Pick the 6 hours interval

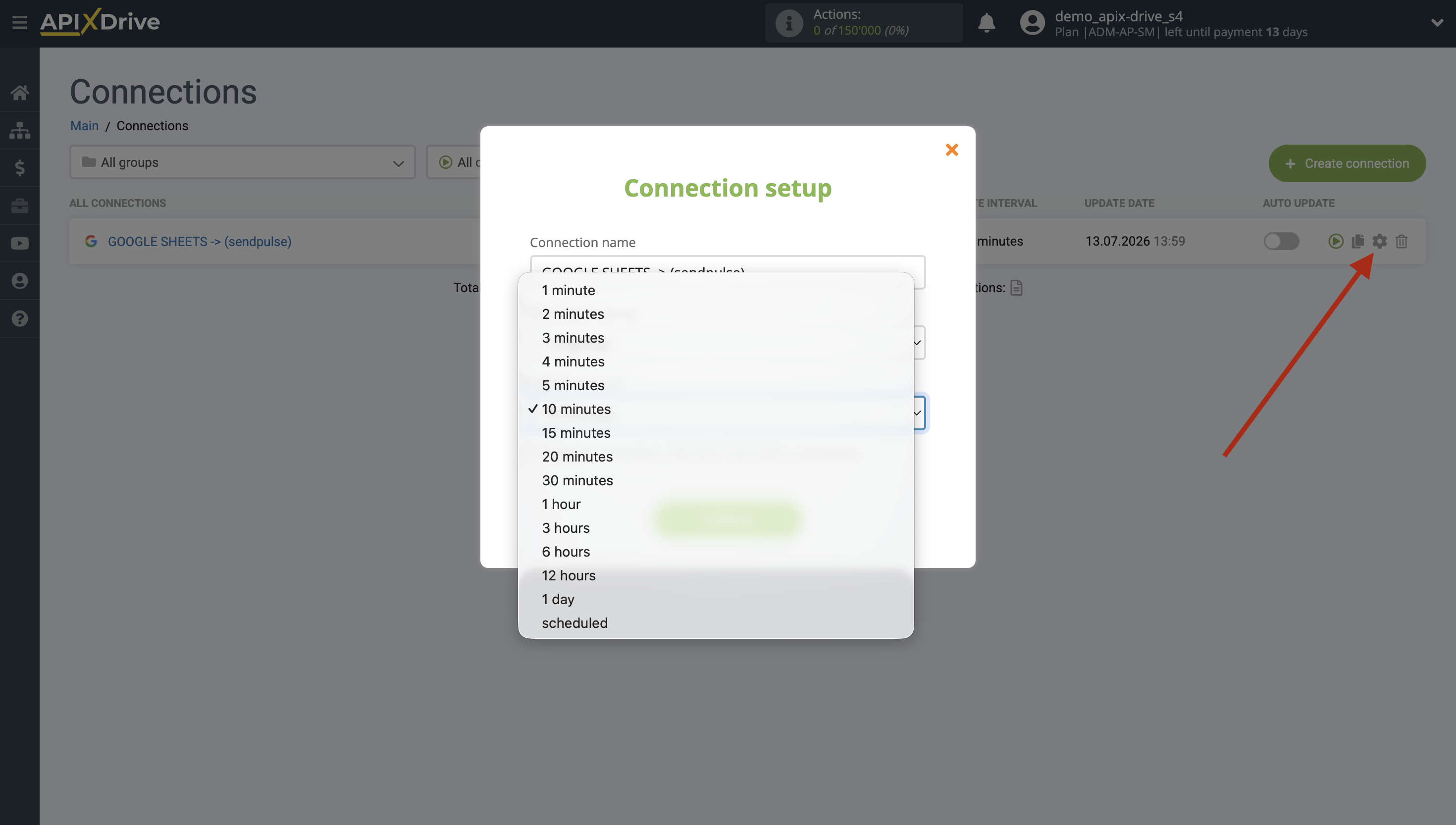coord(716,552)
